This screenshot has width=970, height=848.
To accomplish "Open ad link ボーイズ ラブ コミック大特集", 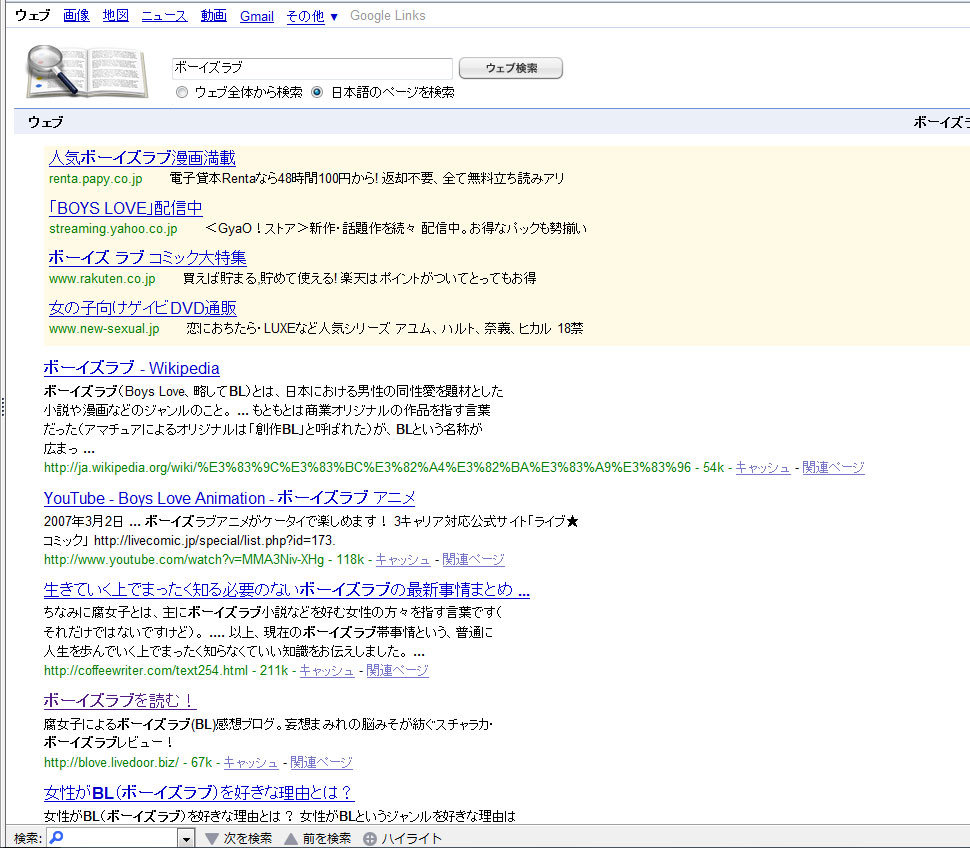I will 148,257.
